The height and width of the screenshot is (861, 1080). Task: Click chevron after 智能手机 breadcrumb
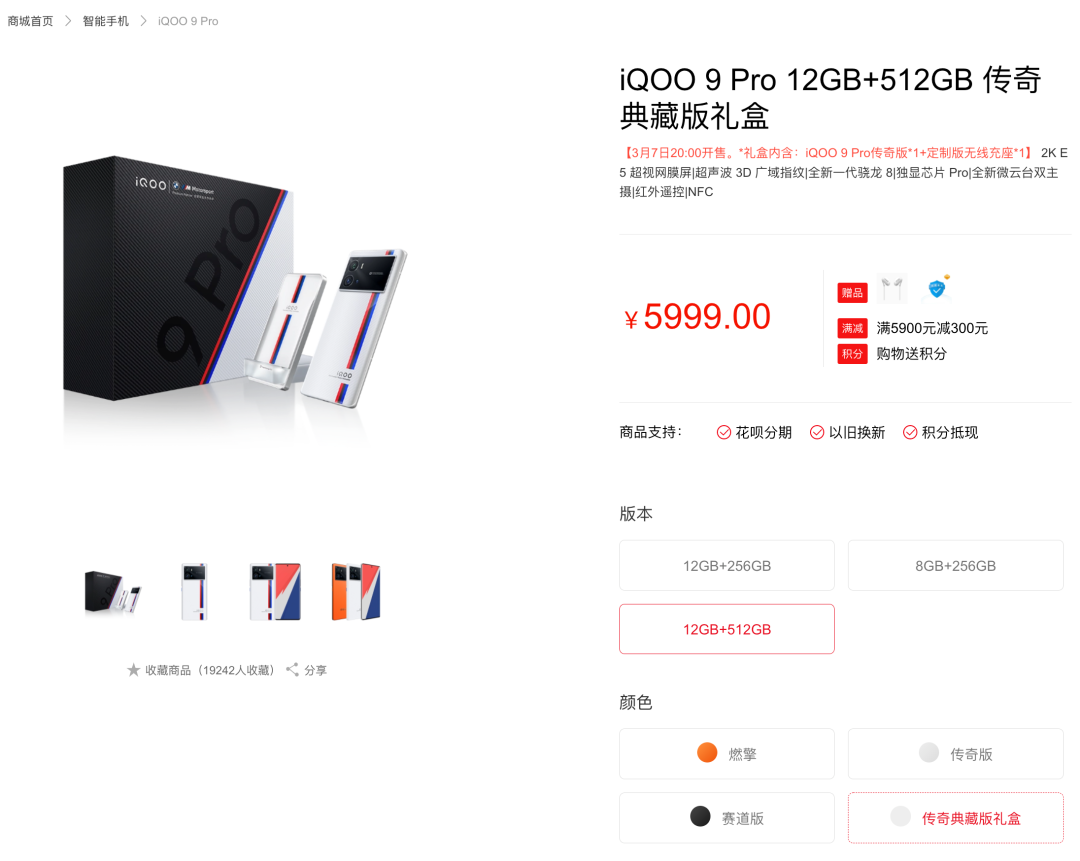[143, 21]
